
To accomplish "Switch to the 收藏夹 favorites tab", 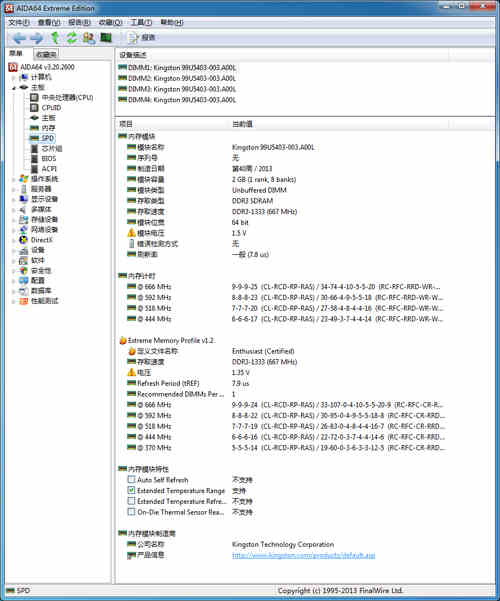I will (46, 54).
